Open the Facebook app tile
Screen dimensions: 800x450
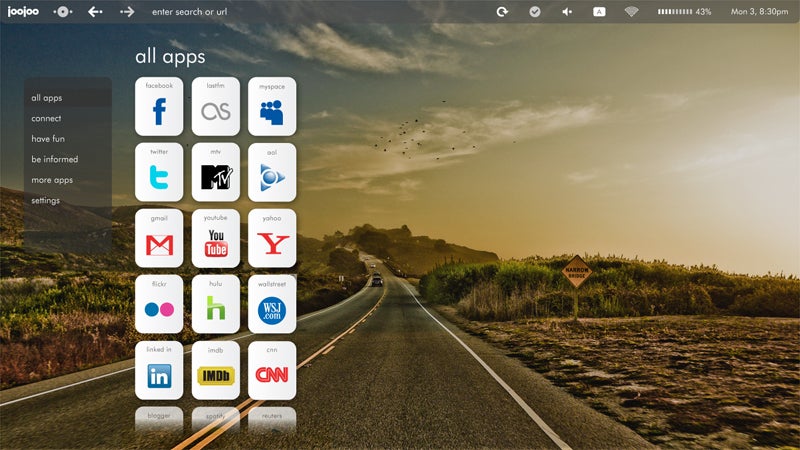(x=159, y=106)
